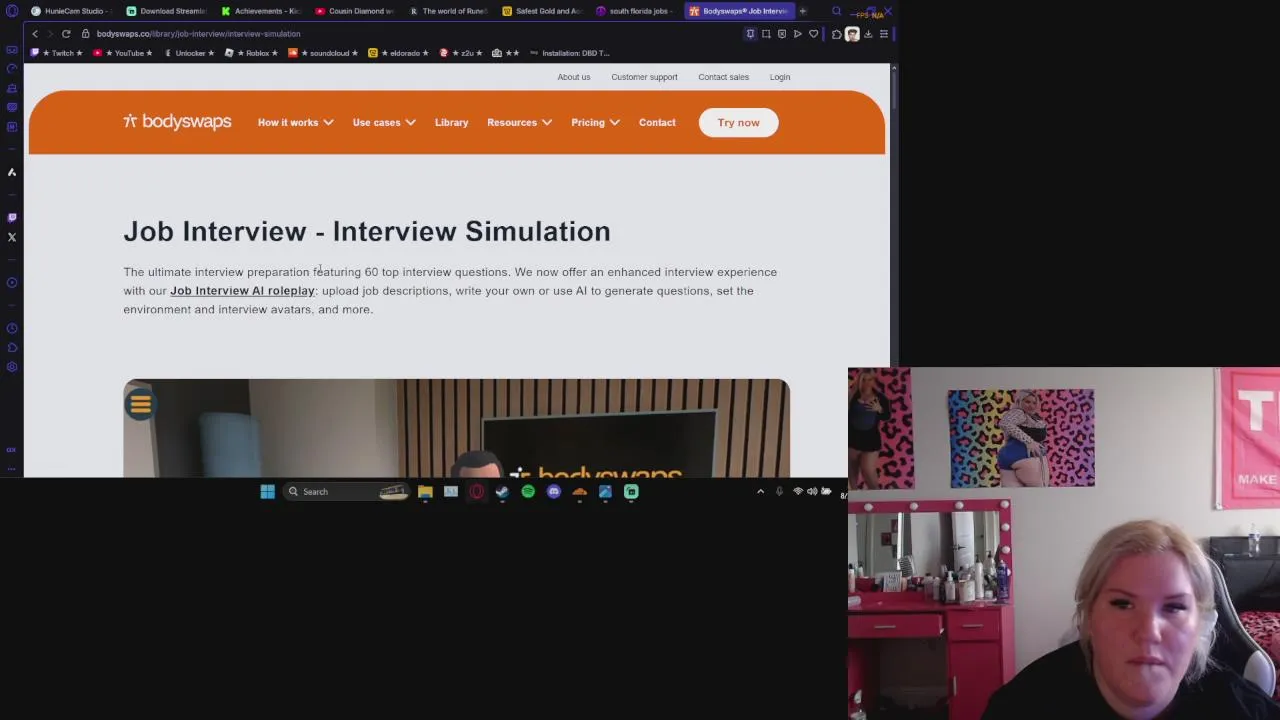The image size is (1280, 720).
Task: Open the Contact nav item
Action: coord(657,122)
